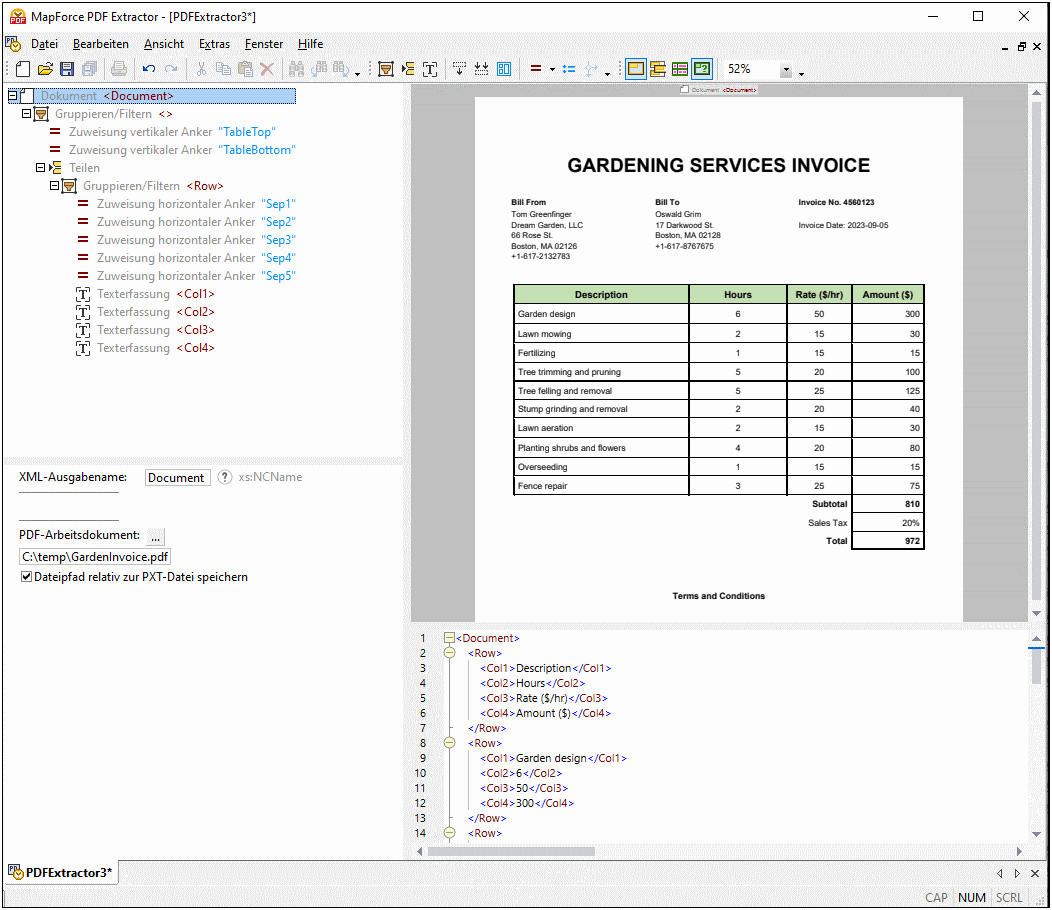The image size is (1052, 910).
Task: Redo the last undone action
Action: tap(171, 69)
